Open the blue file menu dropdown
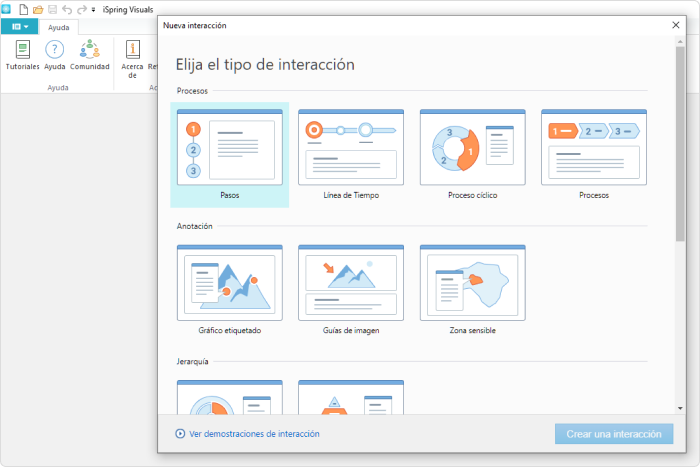 (x=20, y=27)
